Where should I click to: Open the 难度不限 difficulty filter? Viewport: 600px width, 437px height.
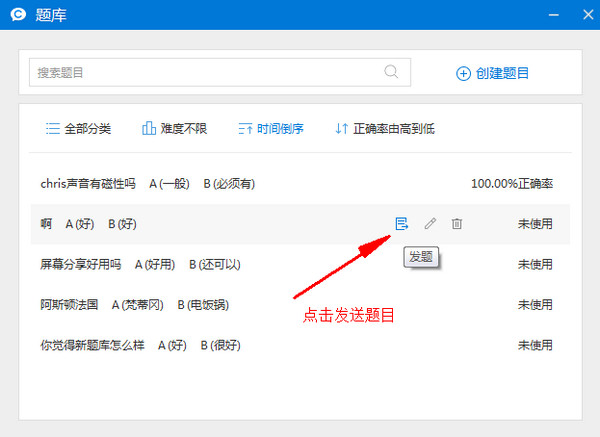pyautogui.click(x=174, y=129)
